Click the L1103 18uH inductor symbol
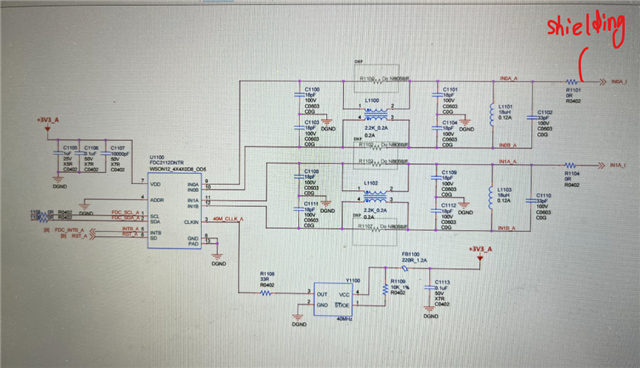This screenshot has height=368, width=640. point(491,197)
